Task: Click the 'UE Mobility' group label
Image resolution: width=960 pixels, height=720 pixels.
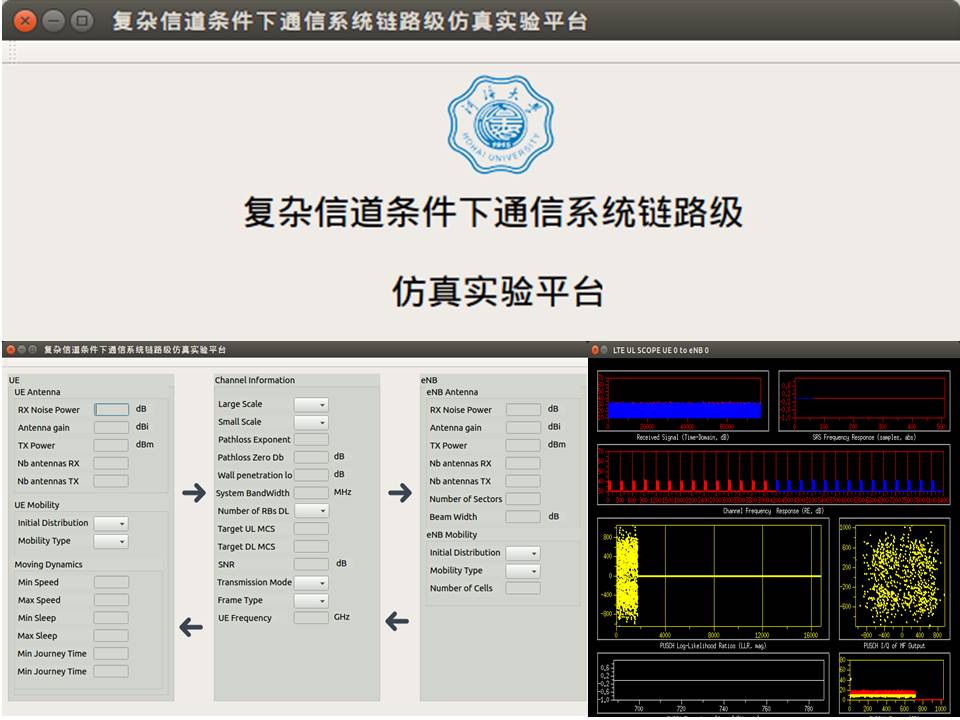Action: 37,505
